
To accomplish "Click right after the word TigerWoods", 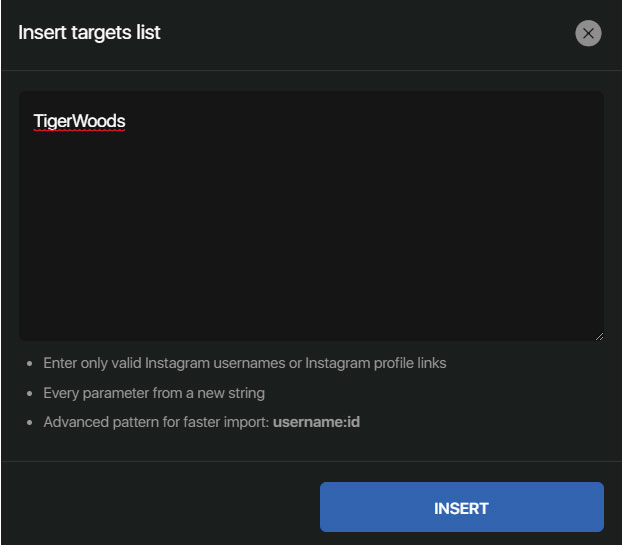I will tap(127, 121).
